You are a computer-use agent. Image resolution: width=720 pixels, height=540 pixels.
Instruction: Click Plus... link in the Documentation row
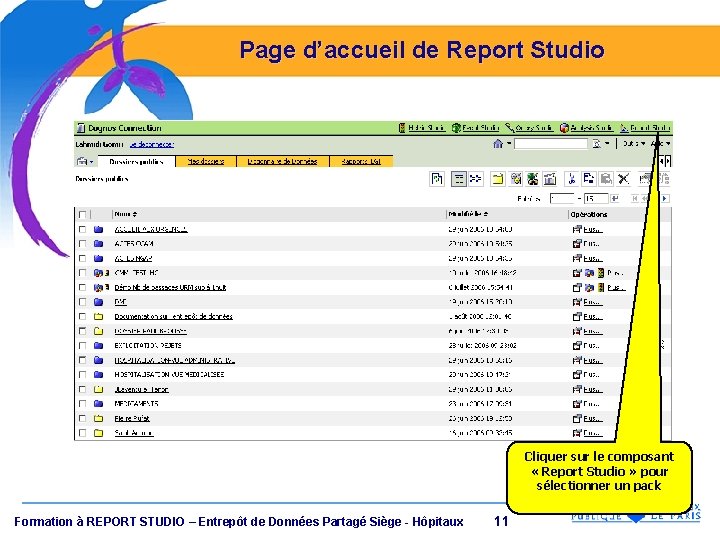[593, 316]
